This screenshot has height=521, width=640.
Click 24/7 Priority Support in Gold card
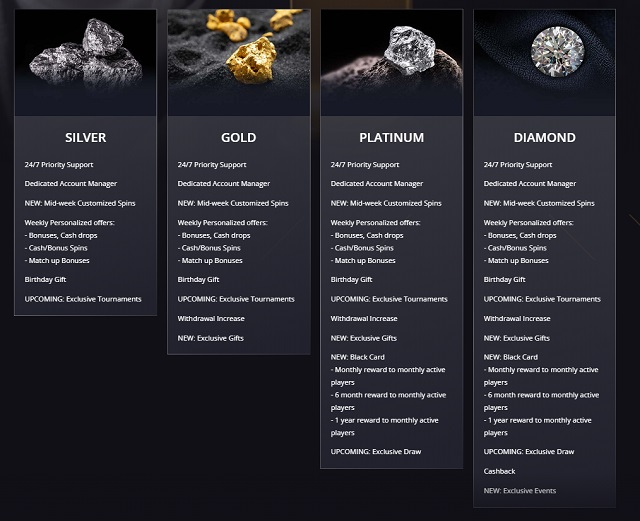(212, 165)
